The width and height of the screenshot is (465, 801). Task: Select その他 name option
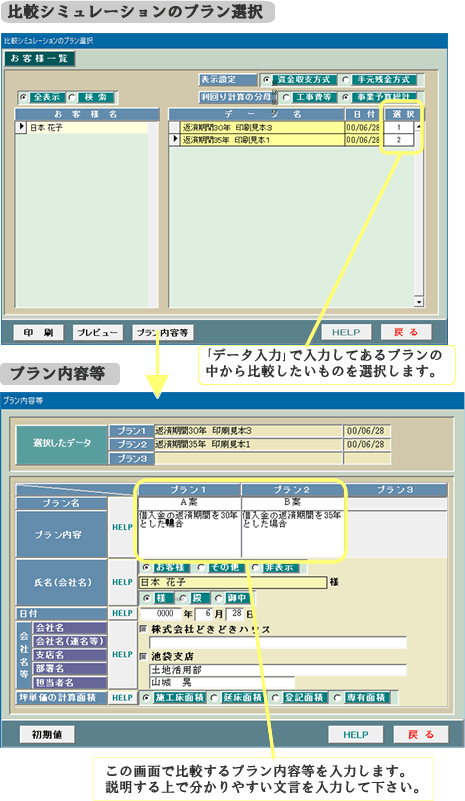coord(201,568)
